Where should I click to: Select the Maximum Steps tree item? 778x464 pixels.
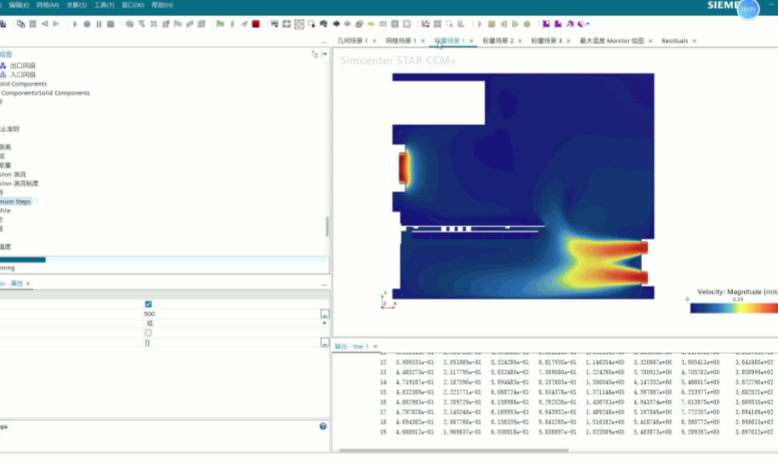15,201
